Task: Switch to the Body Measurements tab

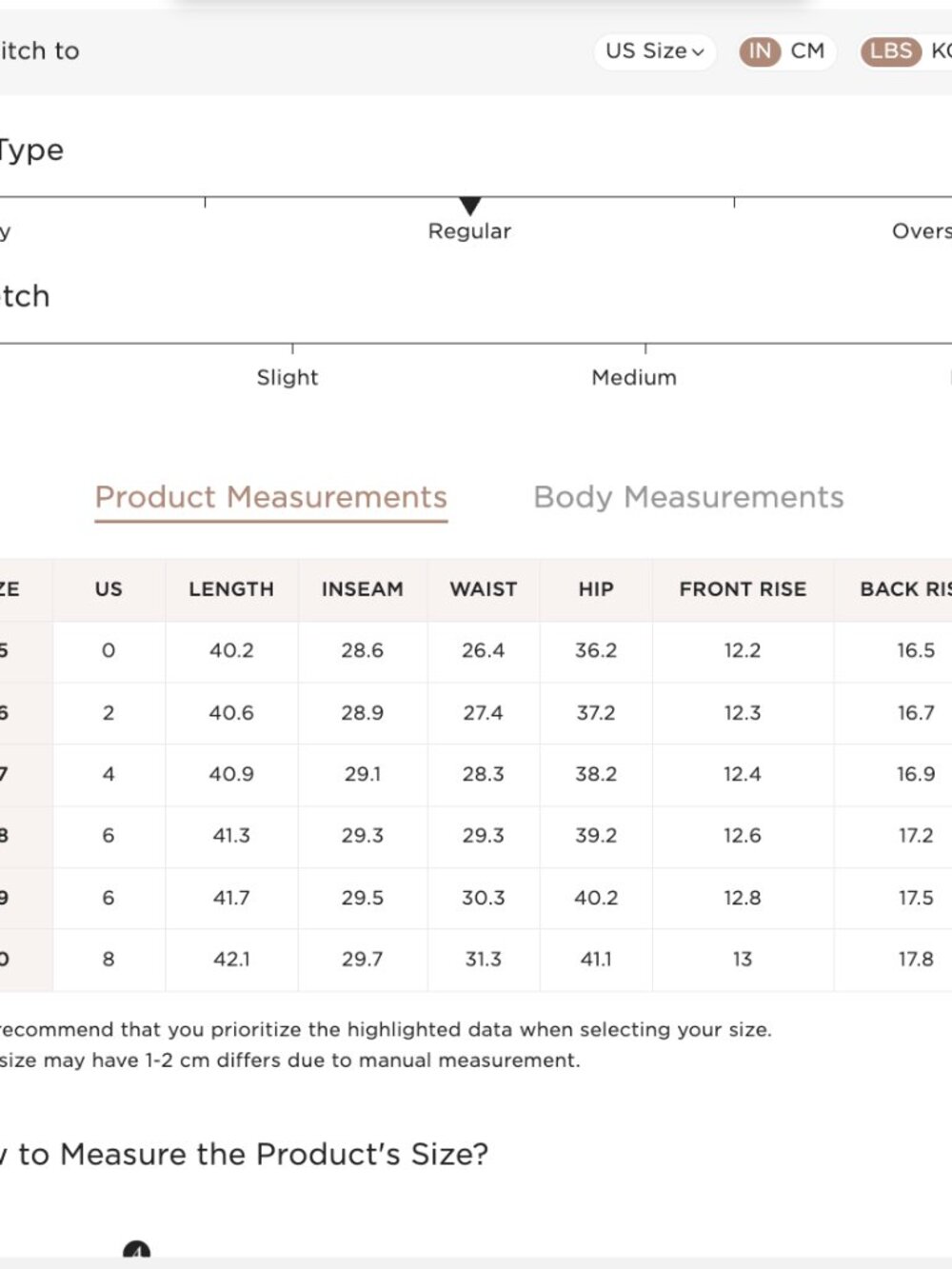Action: coord(688,498)
